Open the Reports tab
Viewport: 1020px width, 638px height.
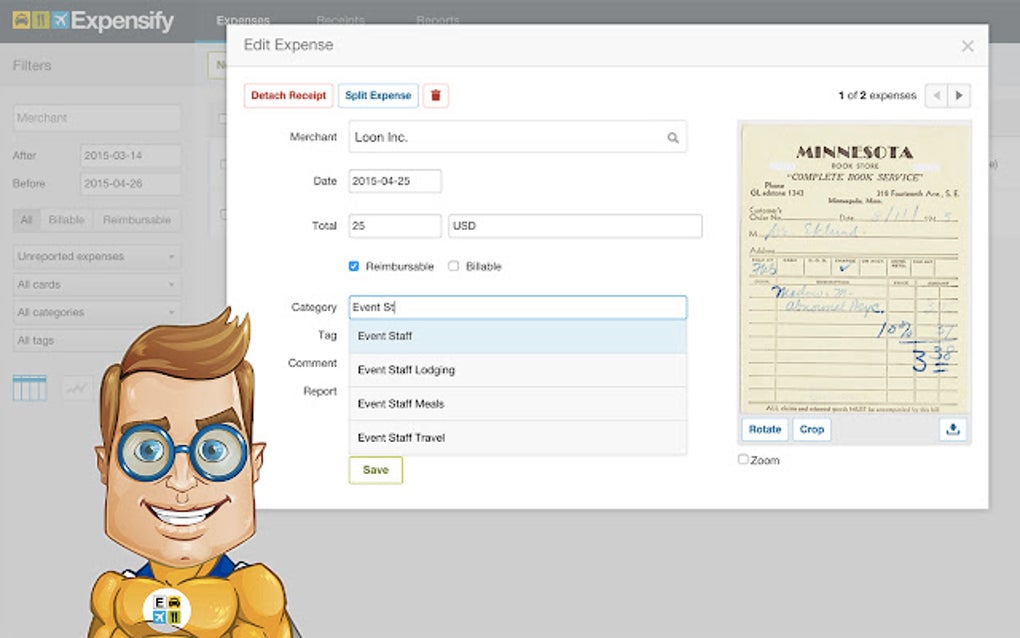click(437, 20)
